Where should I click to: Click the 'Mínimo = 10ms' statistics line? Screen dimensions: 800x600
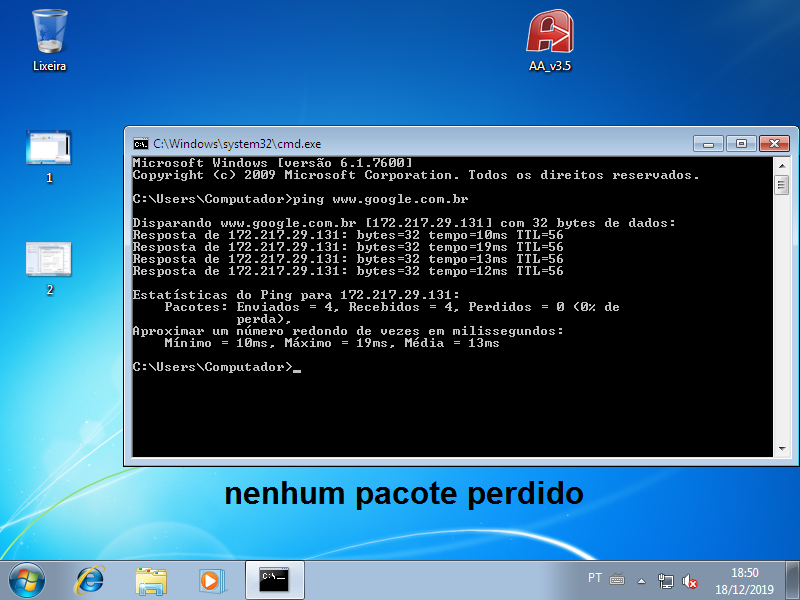332,343
